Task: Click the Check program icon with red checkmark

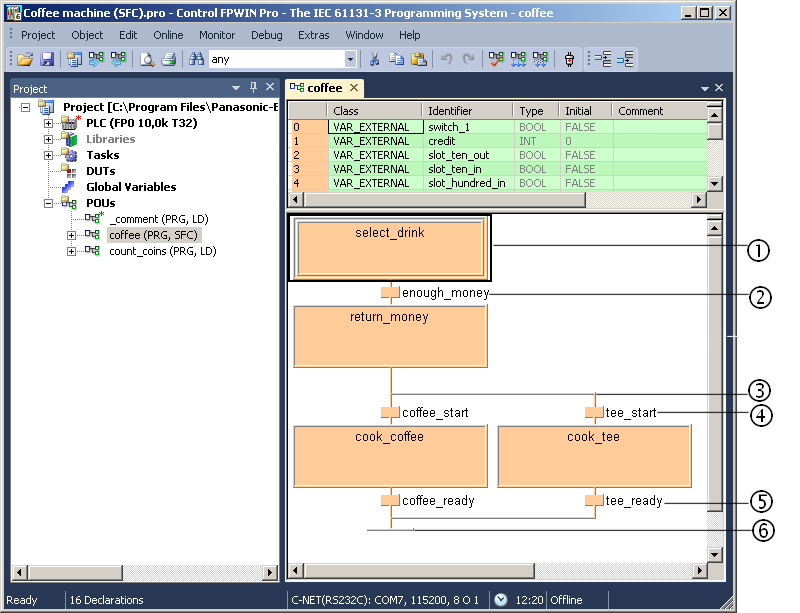Action: click(x=496, y=60)
